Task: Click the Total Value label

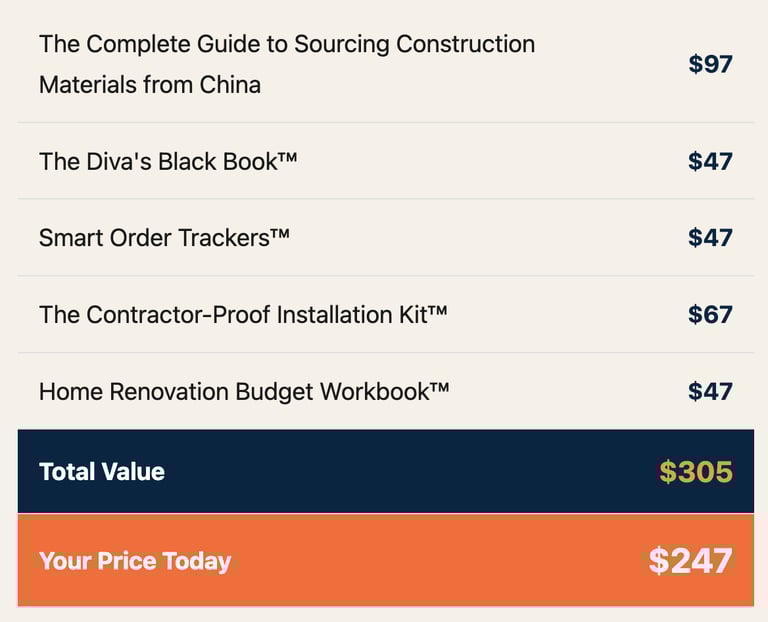Action: pyautogui.click(x=102, y=472)
